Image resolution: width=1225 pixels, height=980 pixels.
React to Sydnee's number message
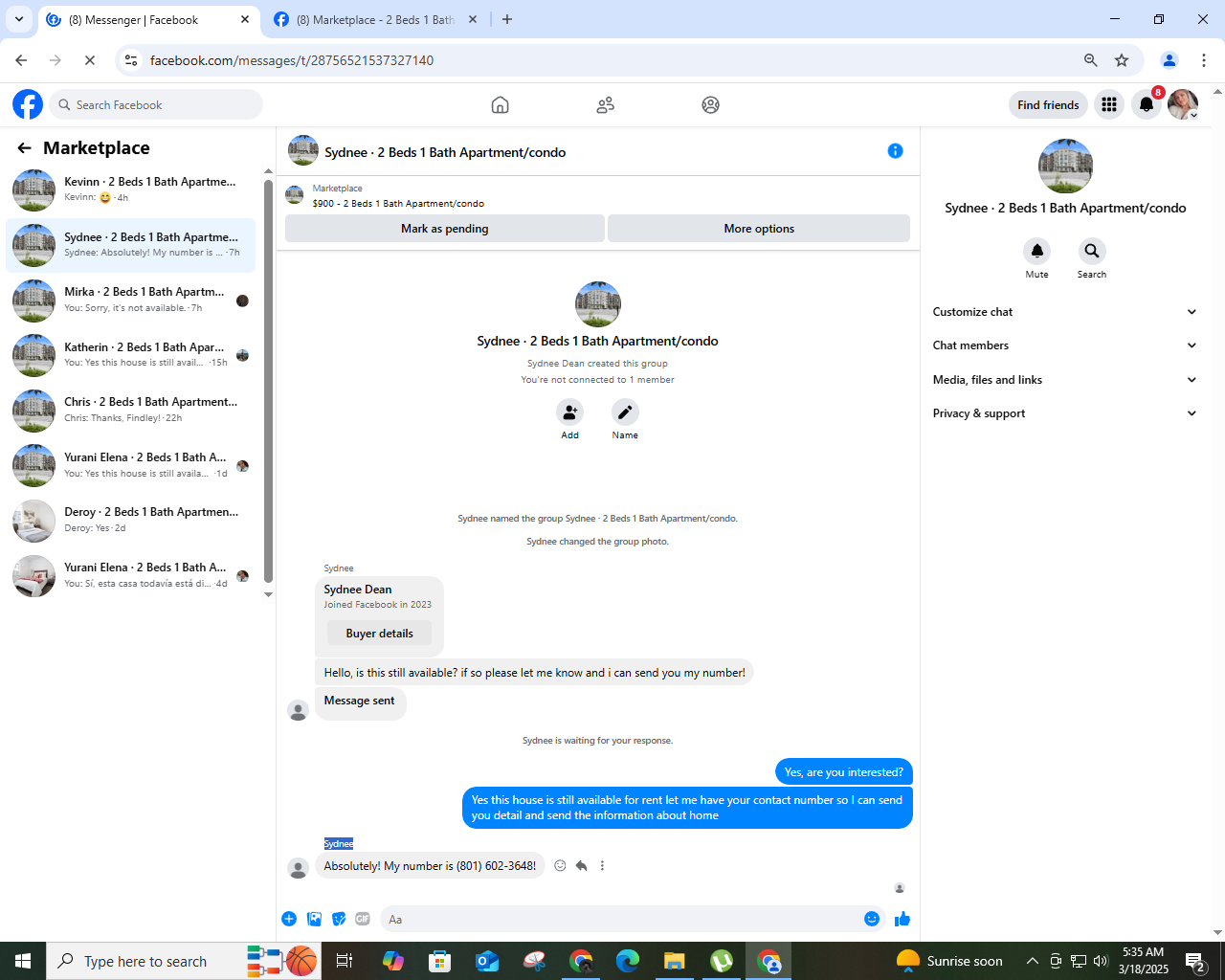pyautogui.click(x=560, y=865)
